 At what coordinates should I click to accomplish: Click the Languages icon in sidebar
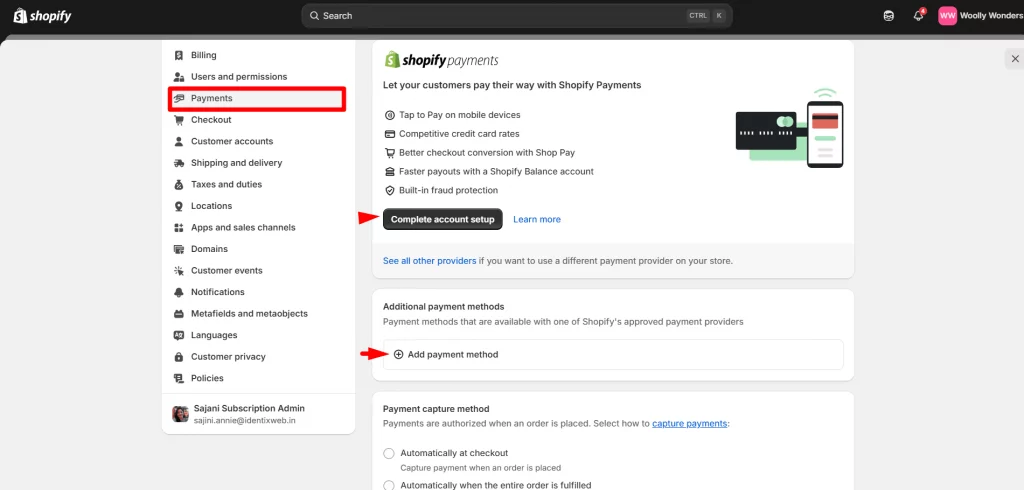click(178, 336)
